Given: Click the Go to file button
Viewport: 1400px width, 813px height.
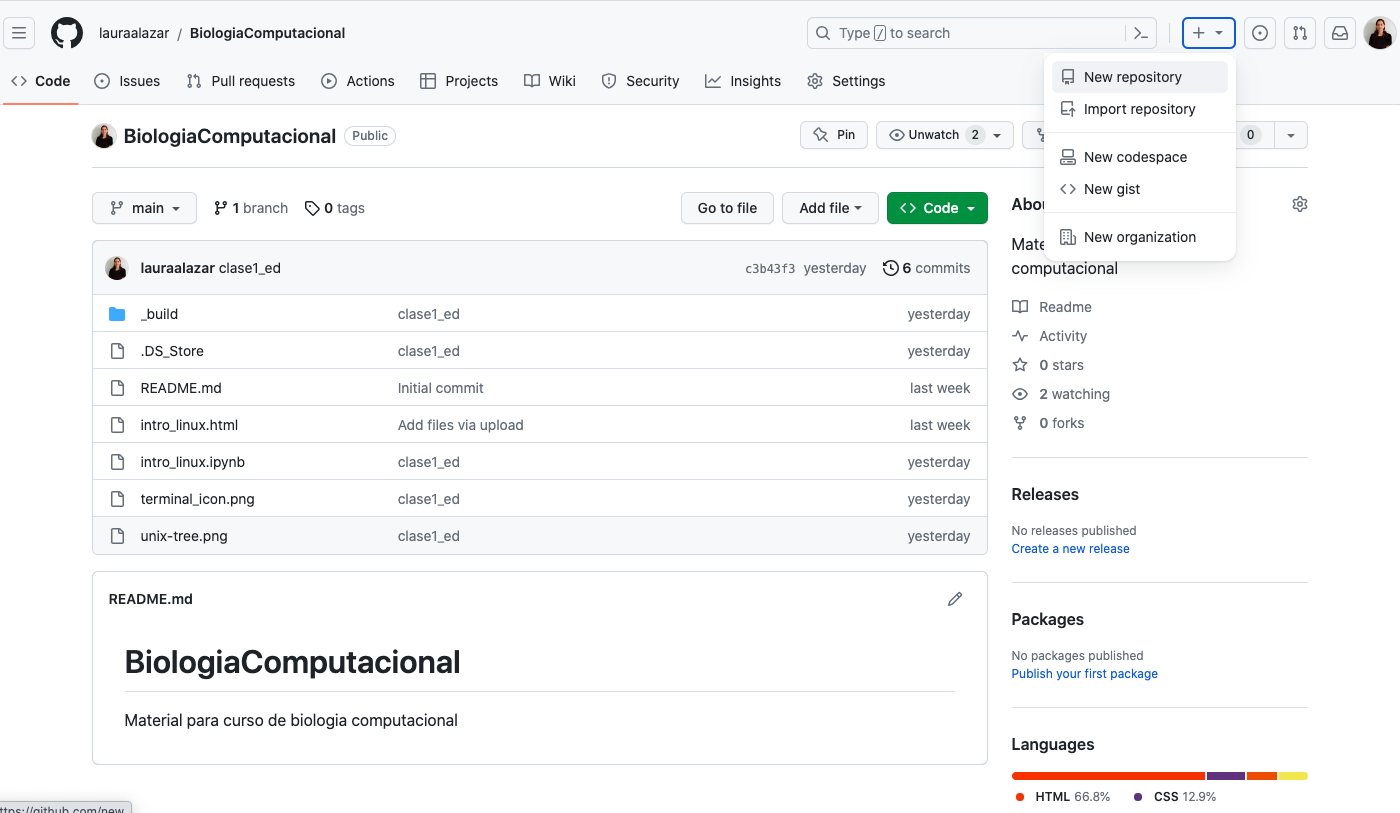Looking at the screenshot, I should pos(727,208).
